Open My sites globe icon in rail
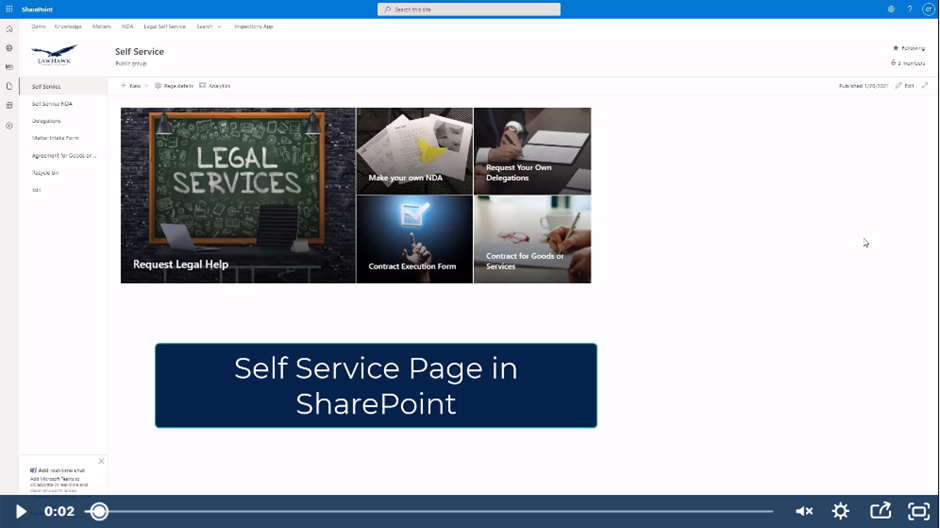The image size is (940, 528). pyautogui.click(x=9, y=48)
